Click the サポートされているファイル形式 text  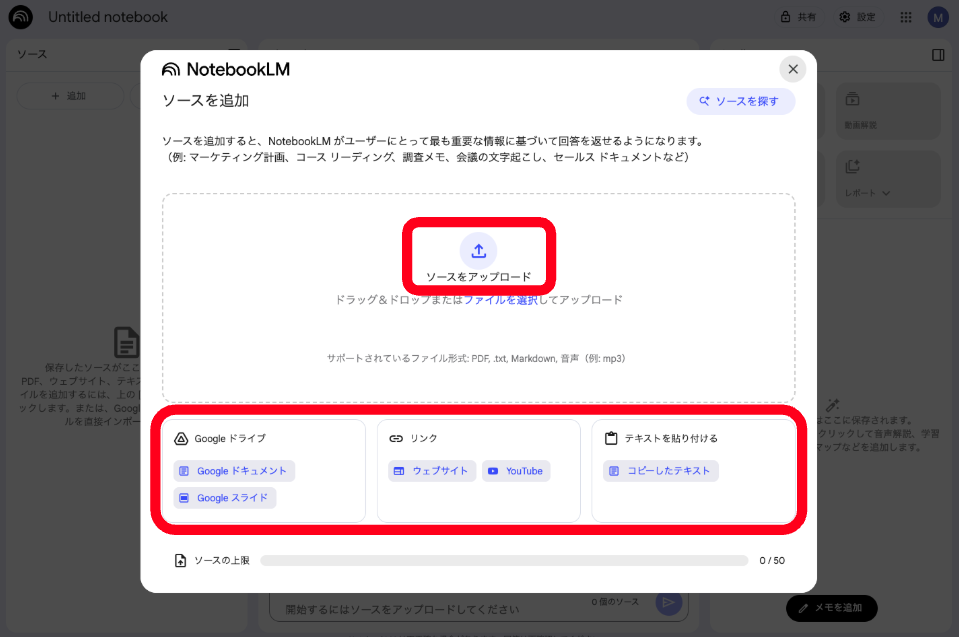coord(476,358)
